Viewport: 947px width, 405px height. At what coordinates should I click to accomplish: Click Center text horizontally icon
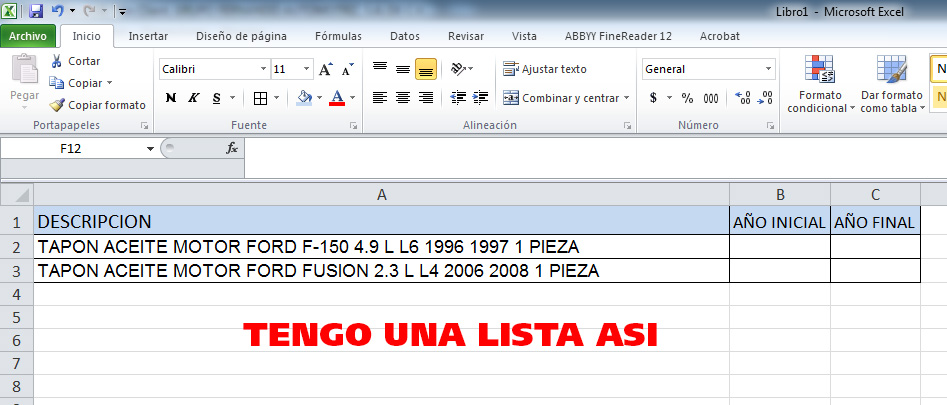[403, 97]
